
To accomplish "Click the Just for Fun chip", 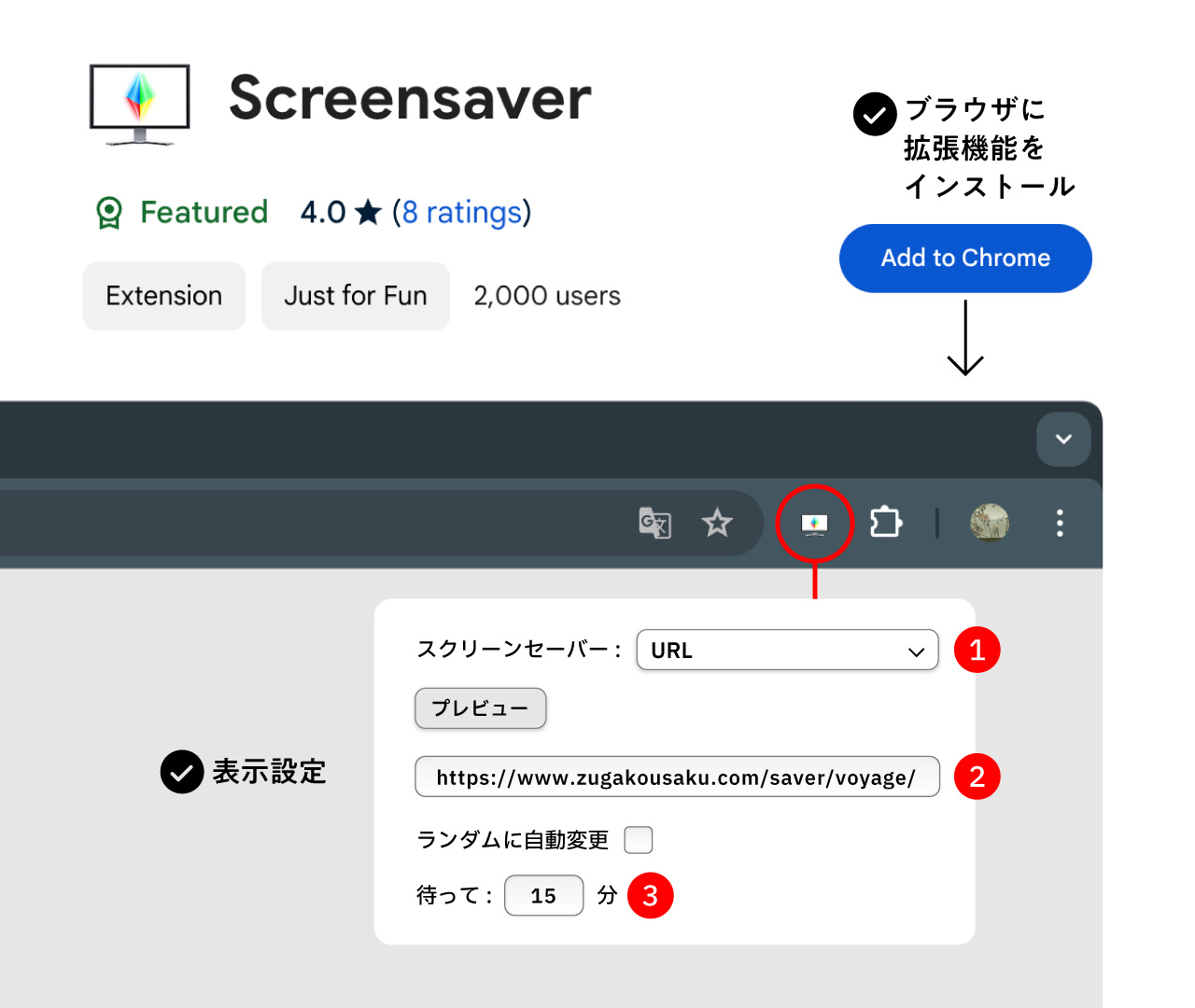I will click(x=355, y=296).
